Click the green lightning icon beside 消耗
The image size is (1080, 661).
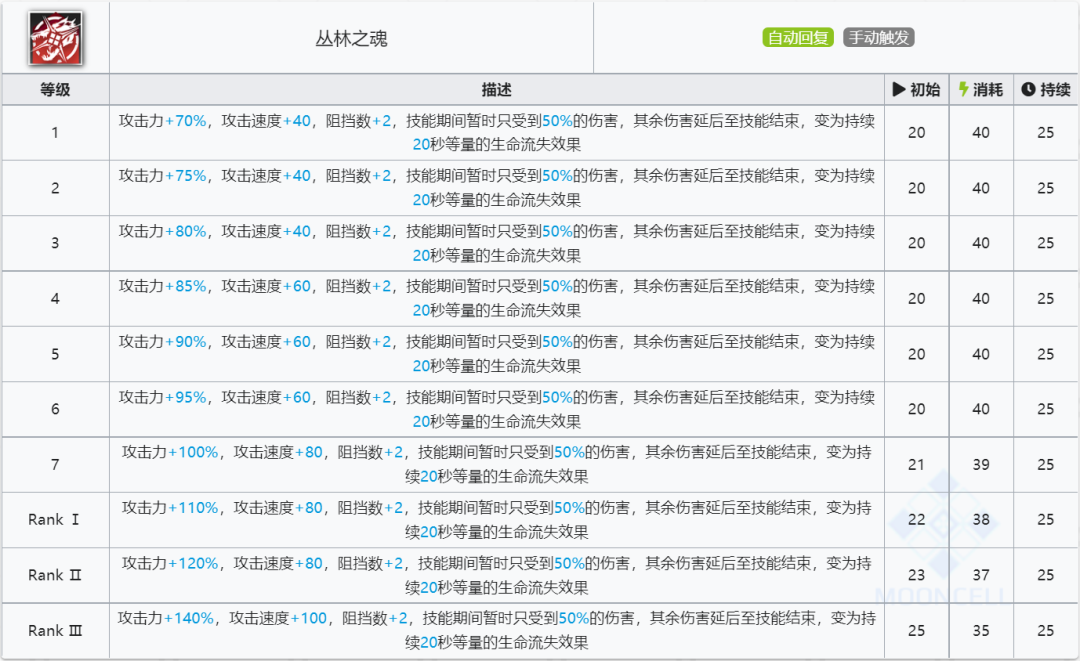pyautogui.click(x=963, y=89)
